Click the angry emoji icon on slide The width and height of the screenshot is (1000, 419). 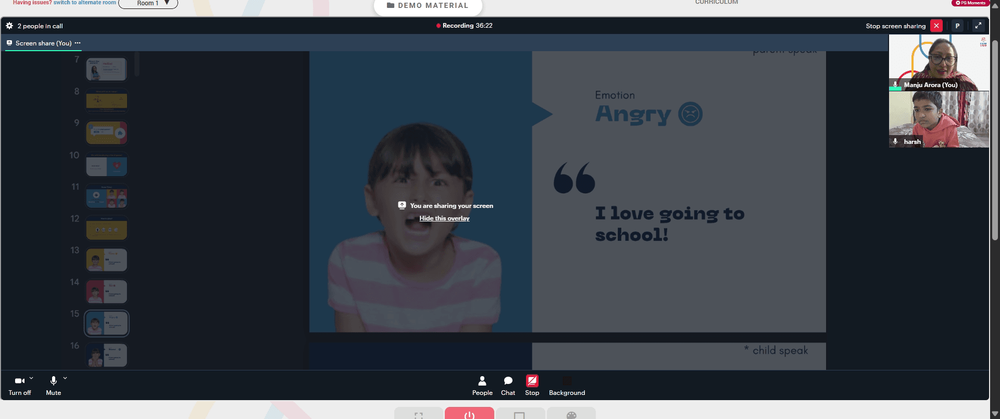[690, 114]
